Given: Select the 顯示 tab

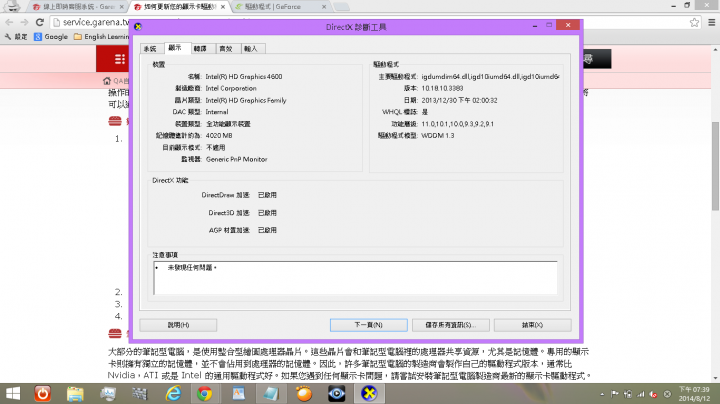Looking at the screenshot, I should 175,48.
